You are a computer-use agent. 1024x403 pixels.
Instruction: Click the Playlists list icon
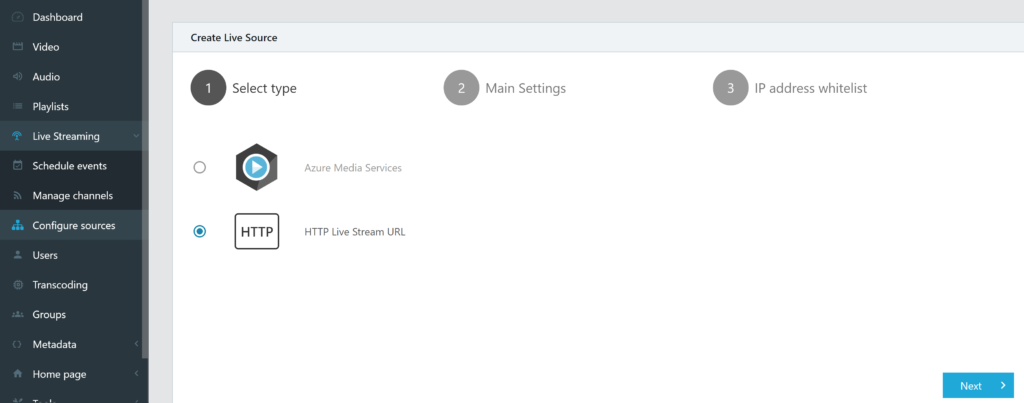(x=18, y=106)
